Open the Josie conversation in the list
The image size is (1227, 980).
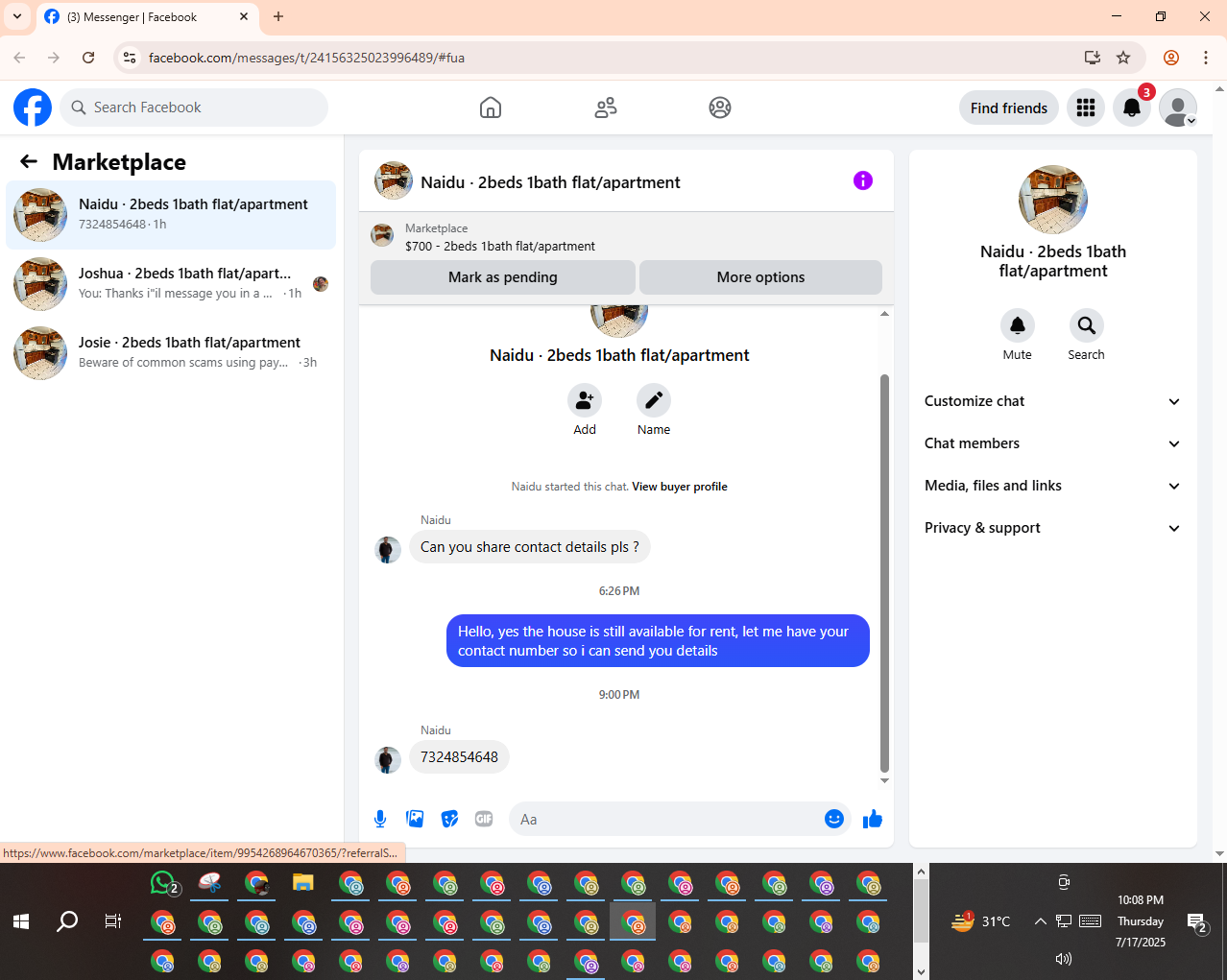pyautogui.click(x=171, y=353)
